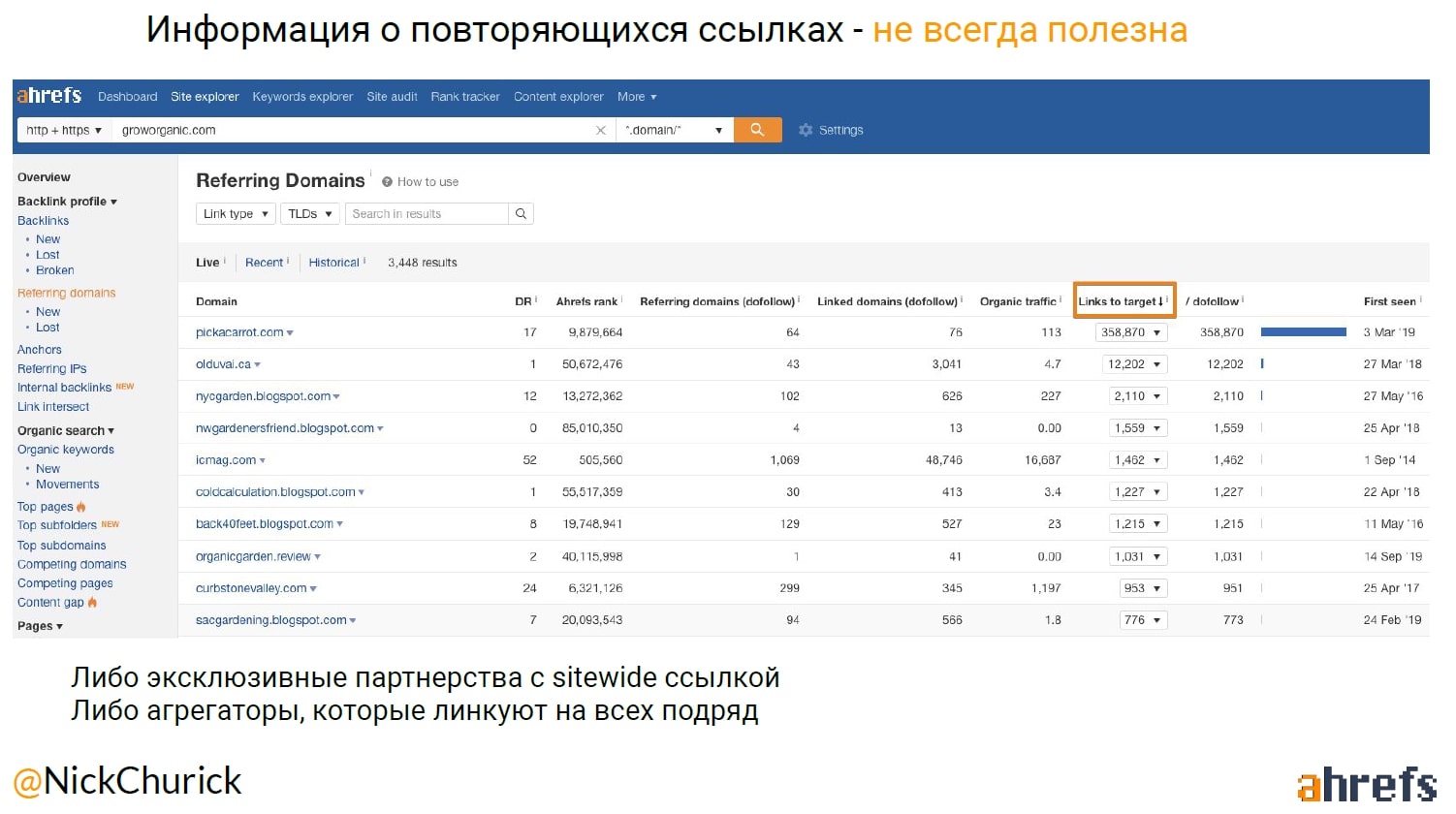This screenshot has width=1456, height=814.
Task: Open the pickacarrot.com domain link
Action: [239, 332]
